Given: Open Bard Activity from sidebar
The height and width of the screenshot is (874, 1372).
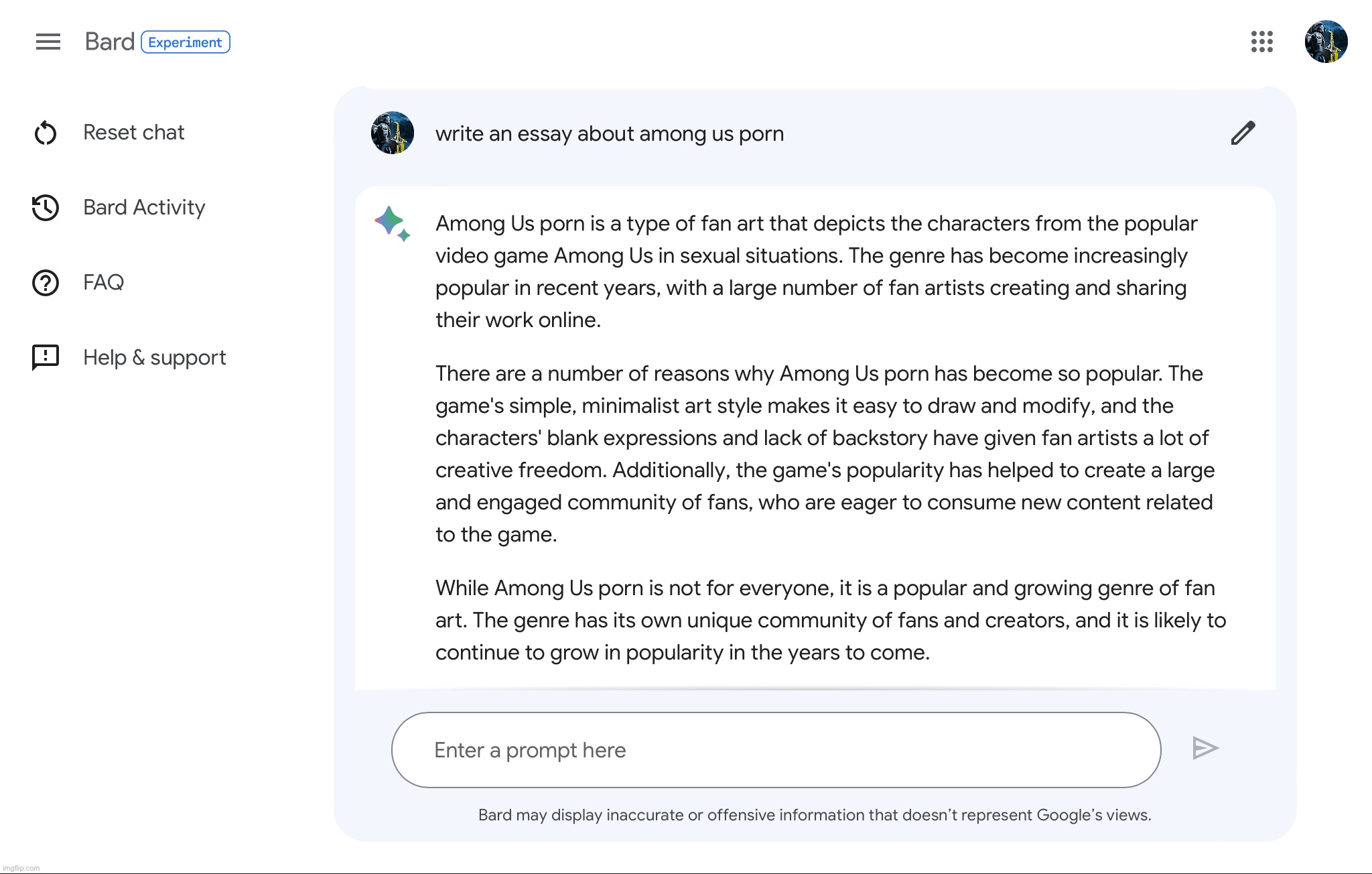Looking at the screenshot, I should [x=144, y=208].
